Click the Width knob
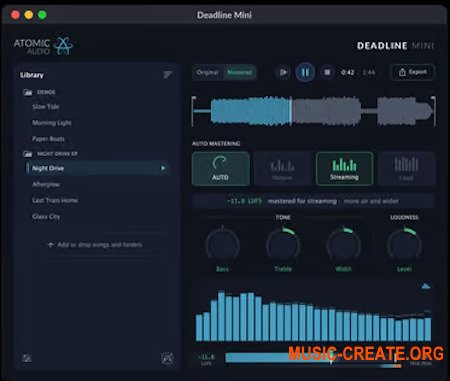Image resolution: width=450 pixels, height=381 pixels. 344,245
